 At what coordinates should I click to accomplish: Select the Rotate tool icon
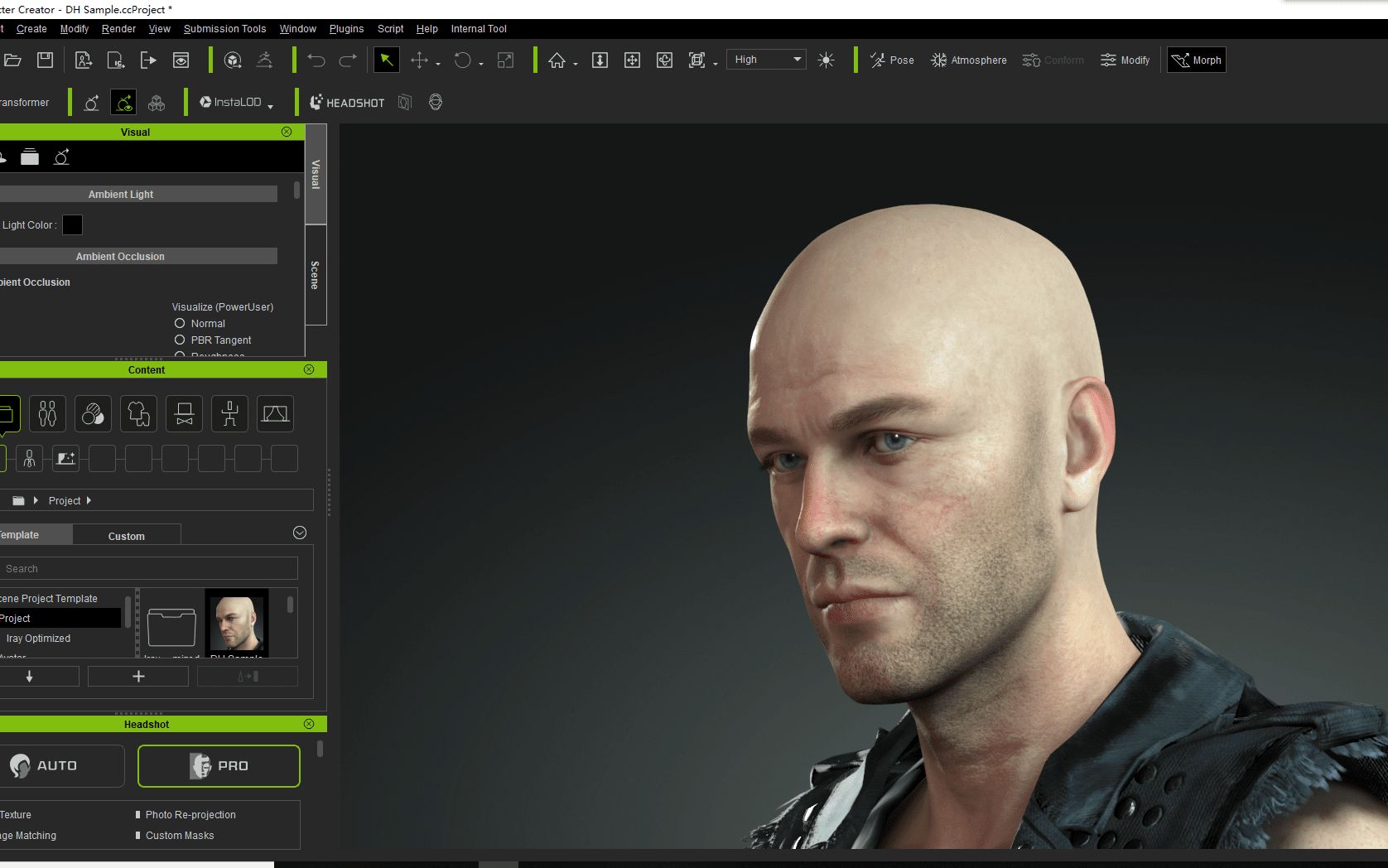[463, 60]
